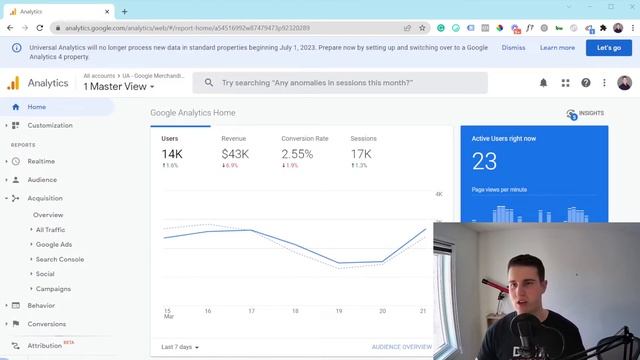Click the Learn more link
Viewport: 640px width, 360px height.
(x=557, y=48)
